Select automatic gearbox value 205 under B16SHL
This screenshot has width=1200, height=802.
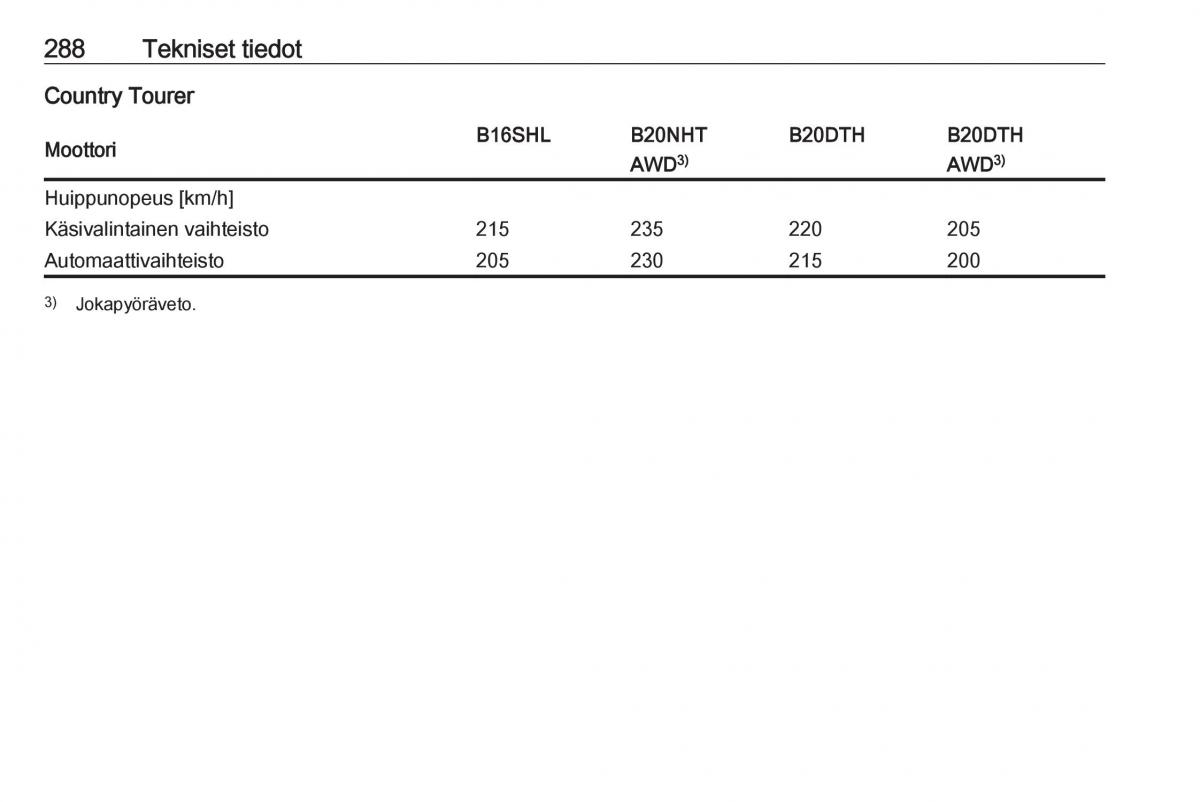coord(492,260)
